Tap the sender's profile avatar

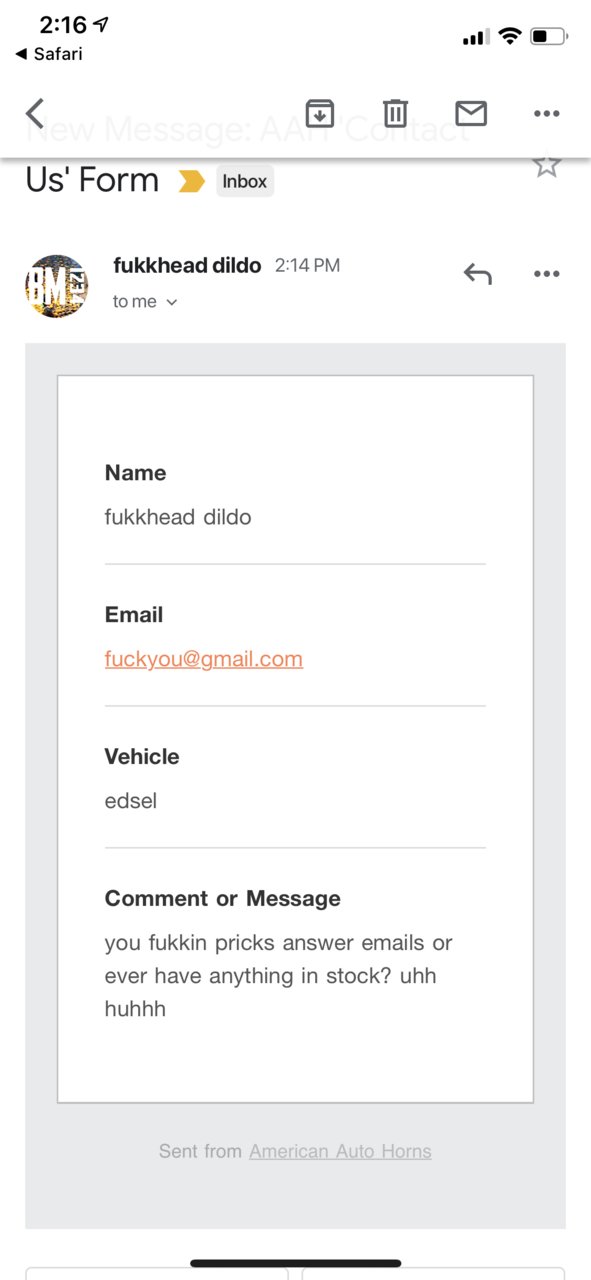coord(56,286)
